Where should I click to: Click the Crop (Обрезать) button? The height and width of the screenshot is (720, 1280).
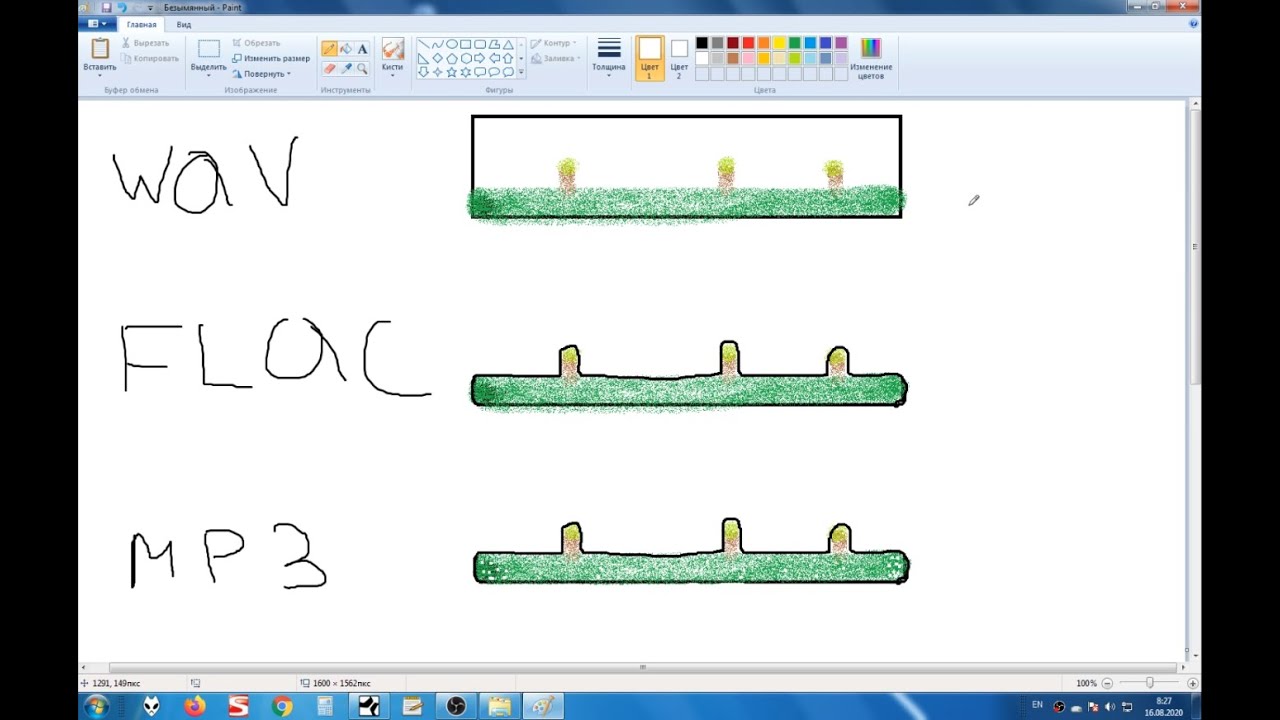(x=256, y=43)
